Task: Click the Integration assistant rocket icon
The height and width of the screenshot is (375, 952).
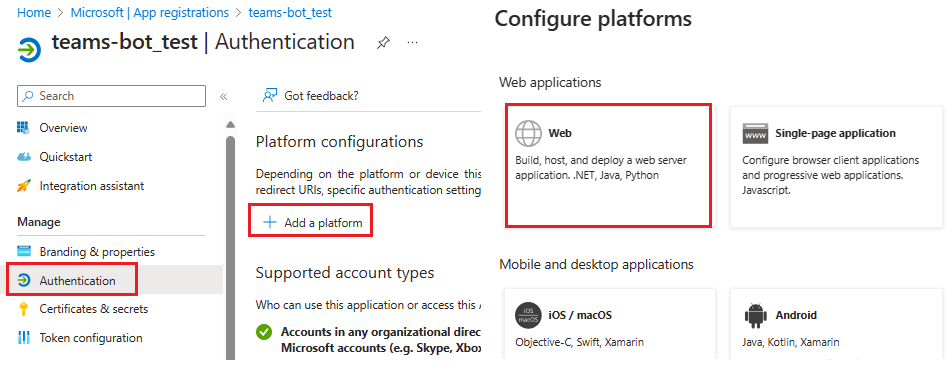Action: [x=24, y=186]
